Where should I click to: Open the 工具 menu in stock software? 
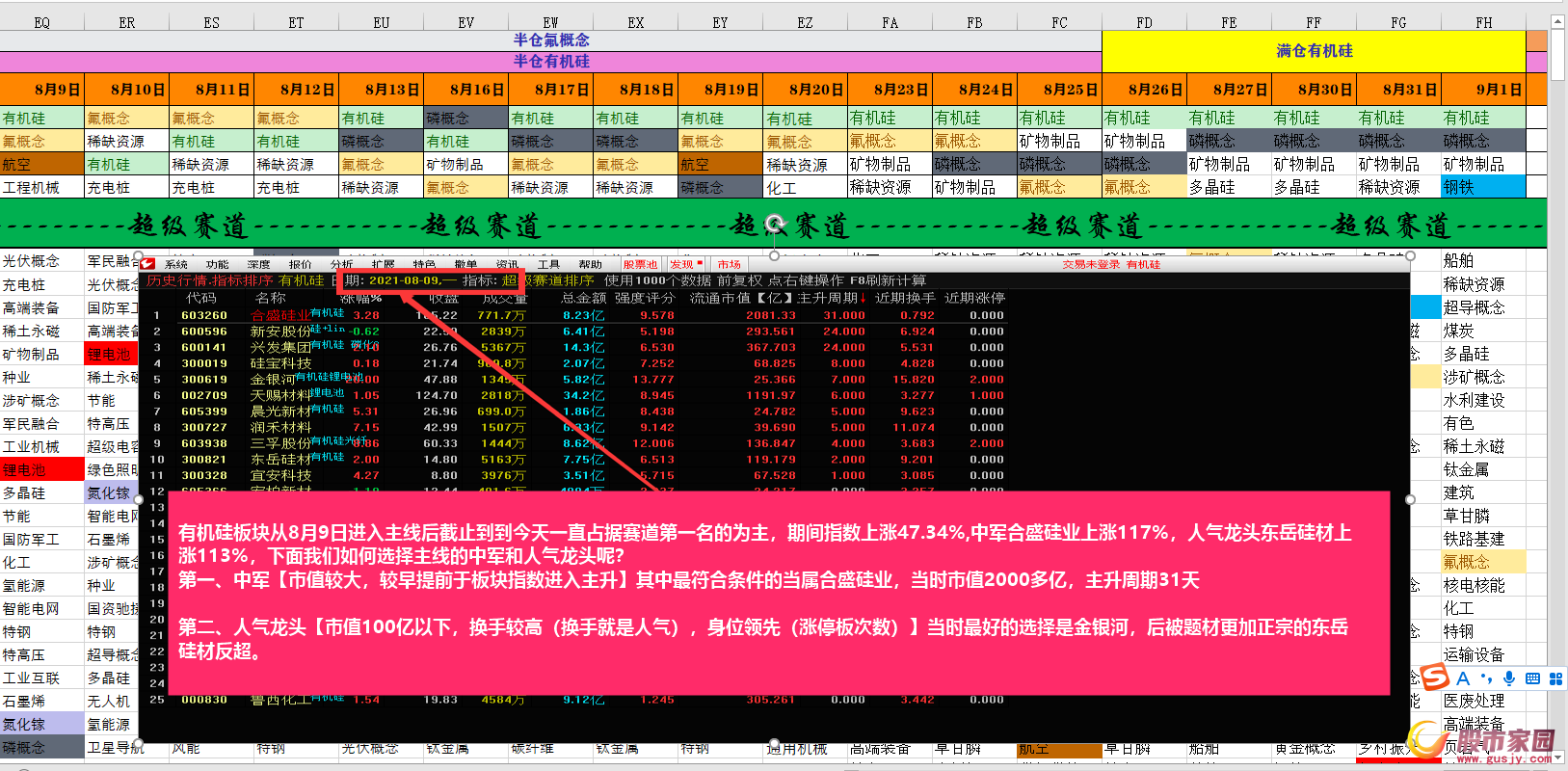pyautogui.click(x=548, y=264)
